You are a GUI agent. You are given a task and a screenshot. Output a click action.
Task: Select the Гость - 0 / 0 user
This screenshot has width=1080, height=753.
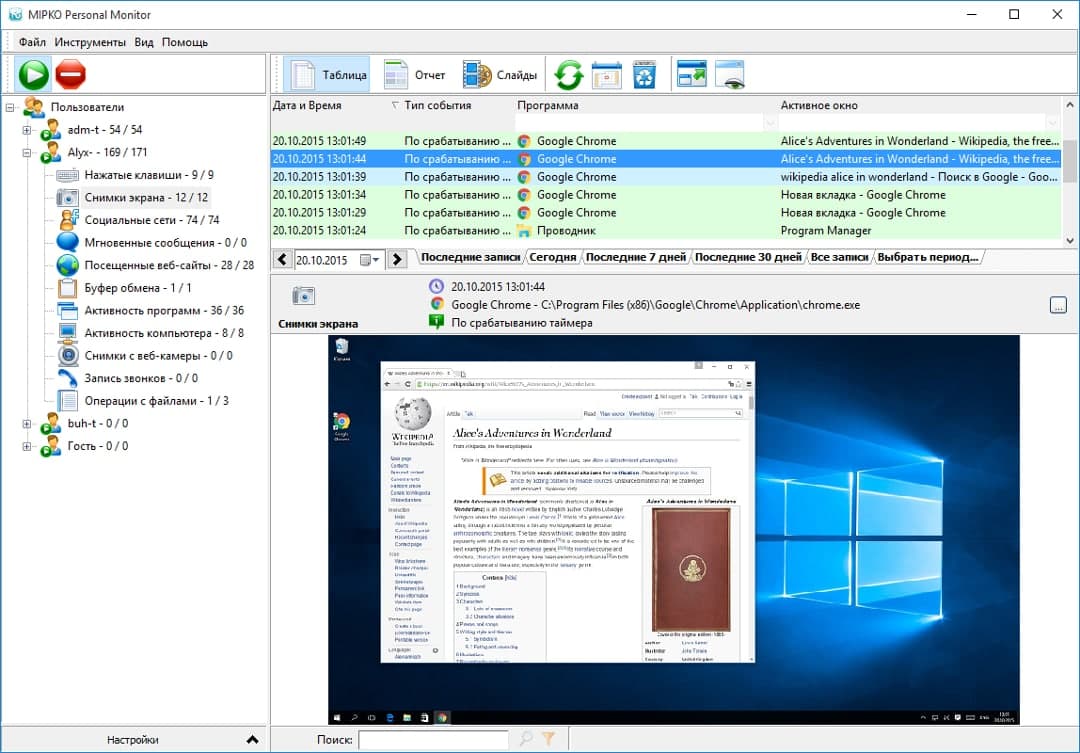tap(97, 446)
